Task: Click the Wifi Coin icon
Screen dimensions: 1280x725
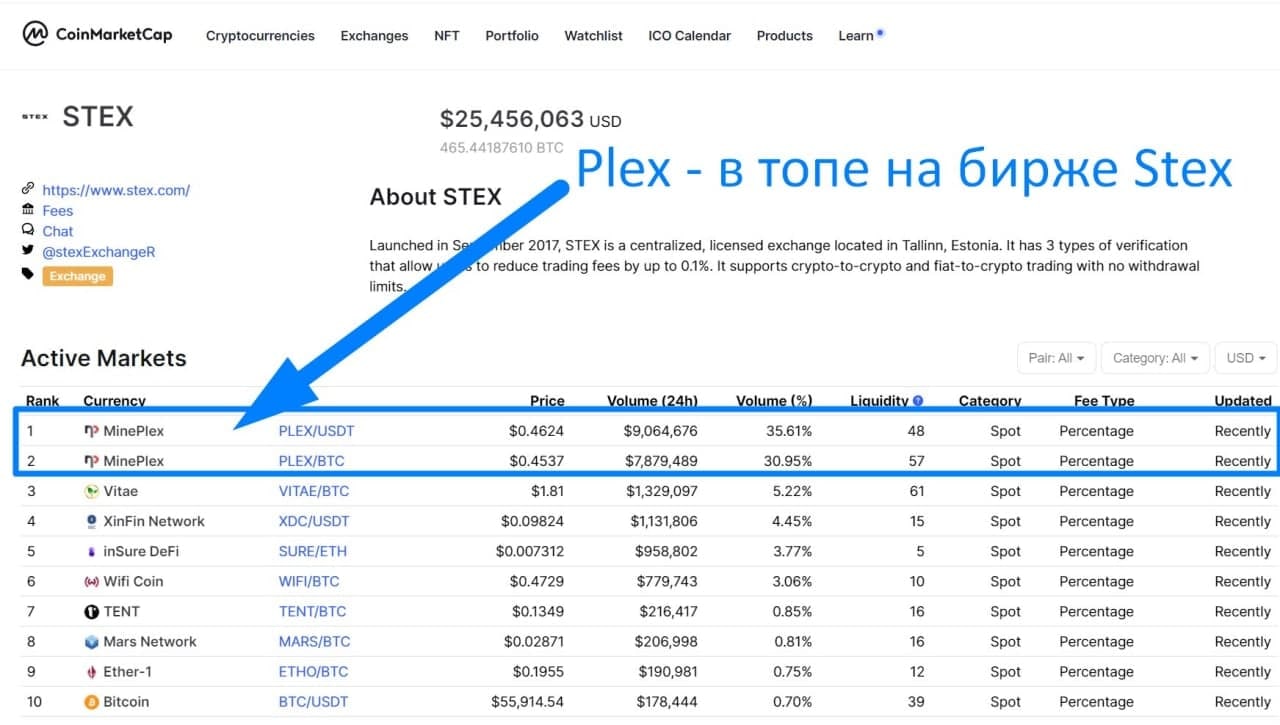Action: coord(93,581)
